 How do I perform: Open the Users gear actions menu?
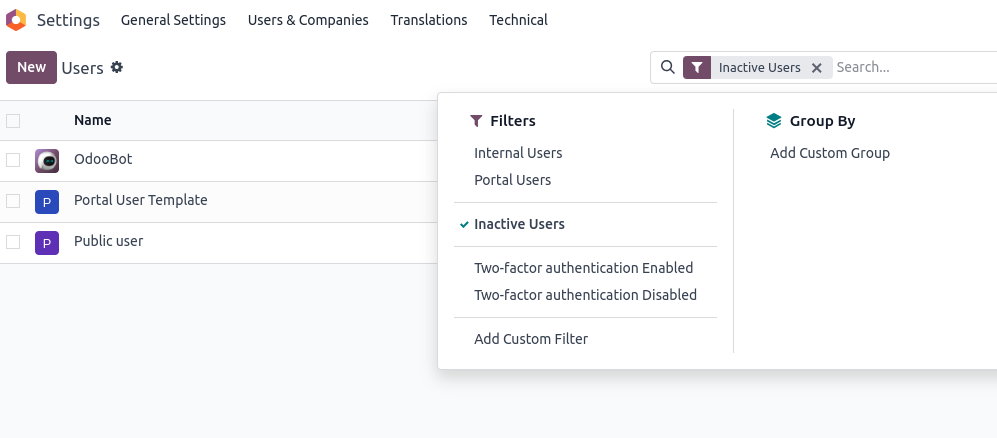[x=117, y=67]
